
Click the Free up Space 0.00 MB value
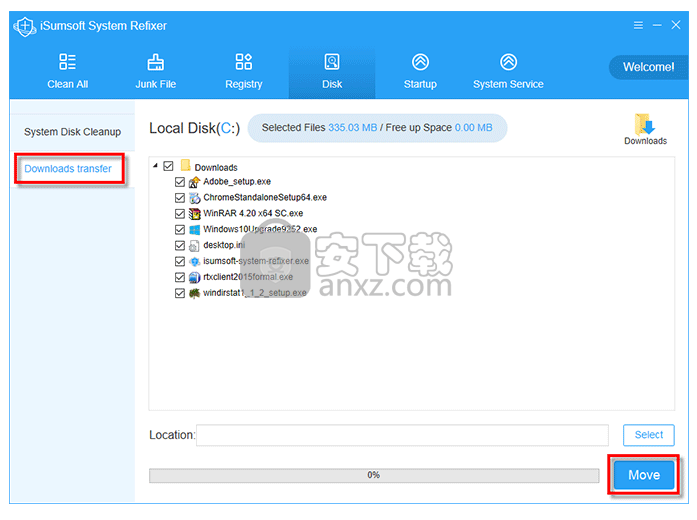pos(473,128)
